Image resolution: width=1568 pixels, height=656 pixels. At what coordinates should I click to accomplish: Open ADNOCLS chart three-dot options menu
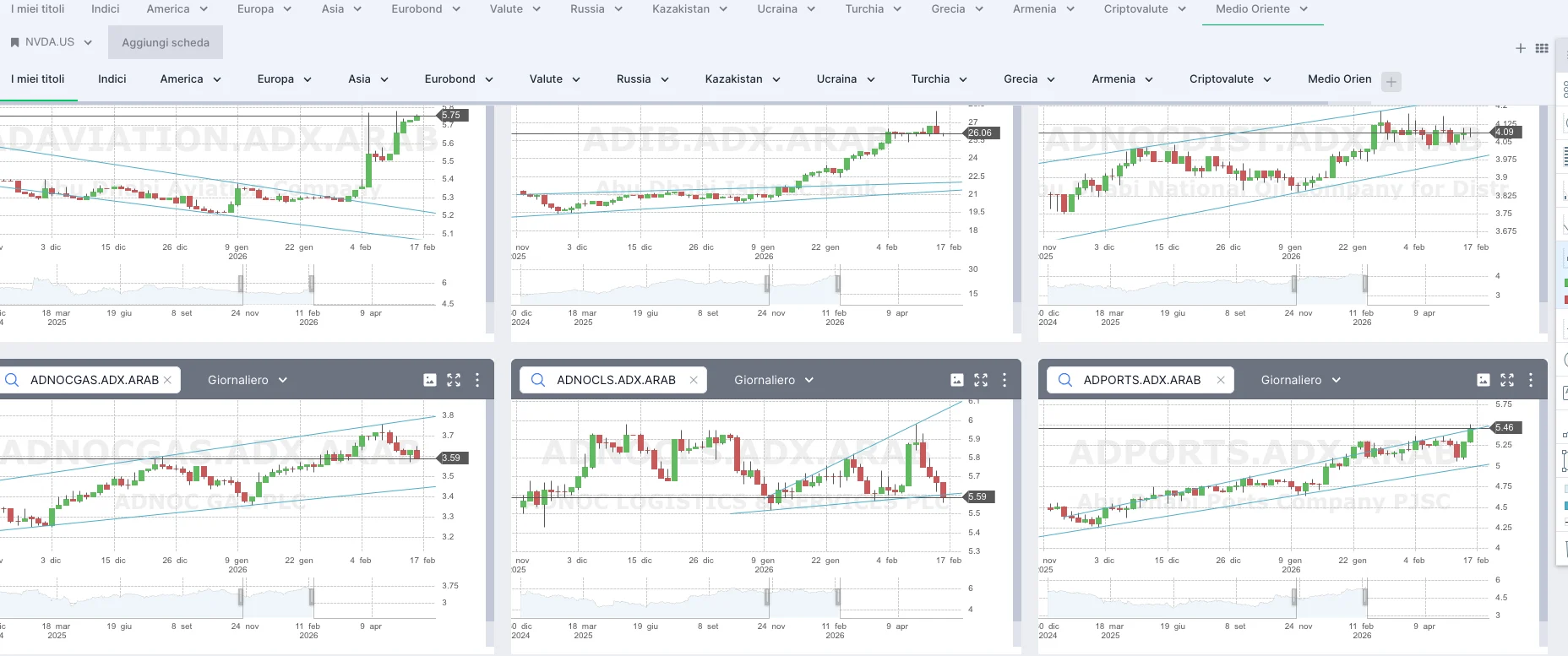1004,380
